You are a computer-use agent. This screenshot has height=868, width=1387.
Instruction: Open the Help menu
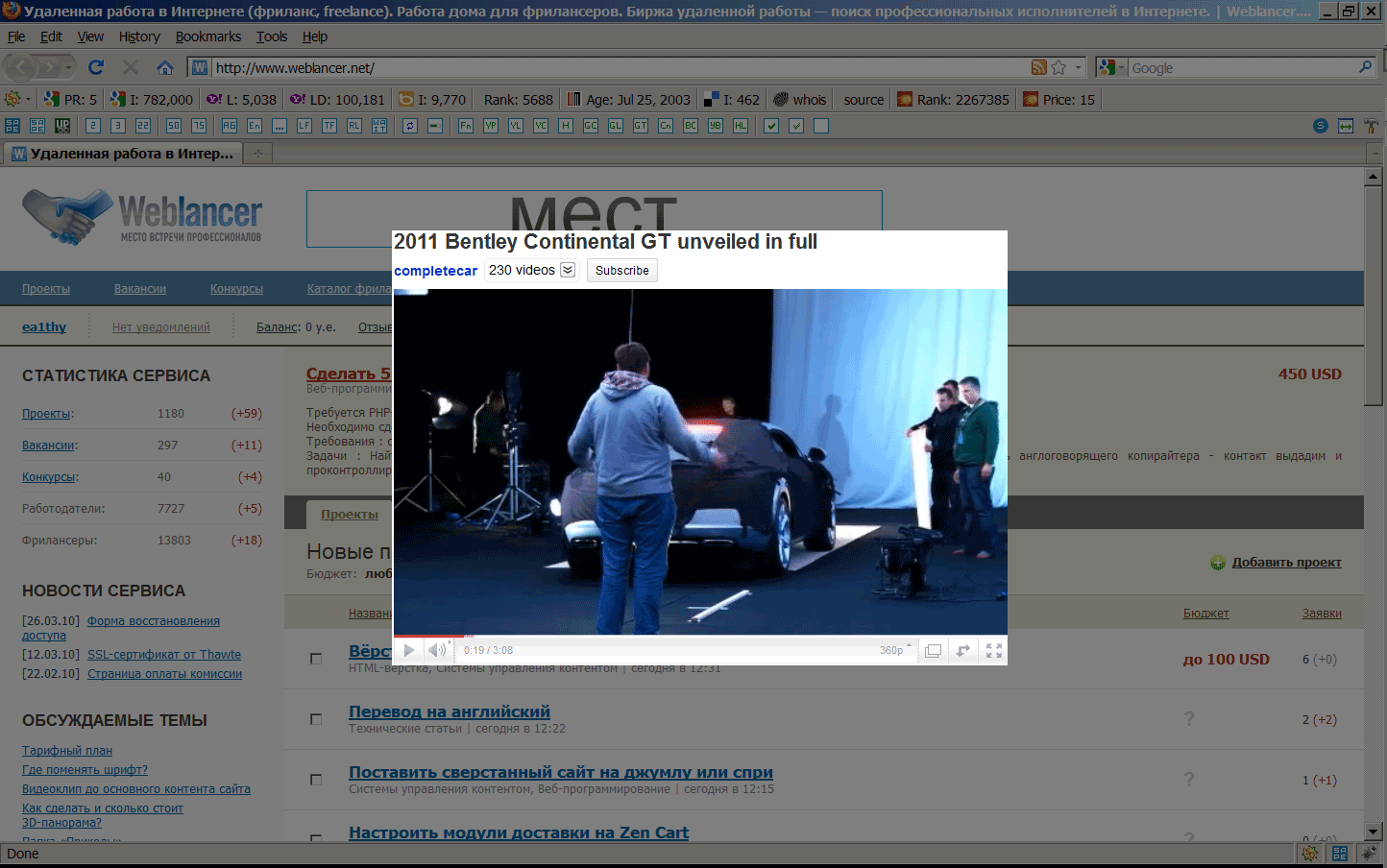315,36
